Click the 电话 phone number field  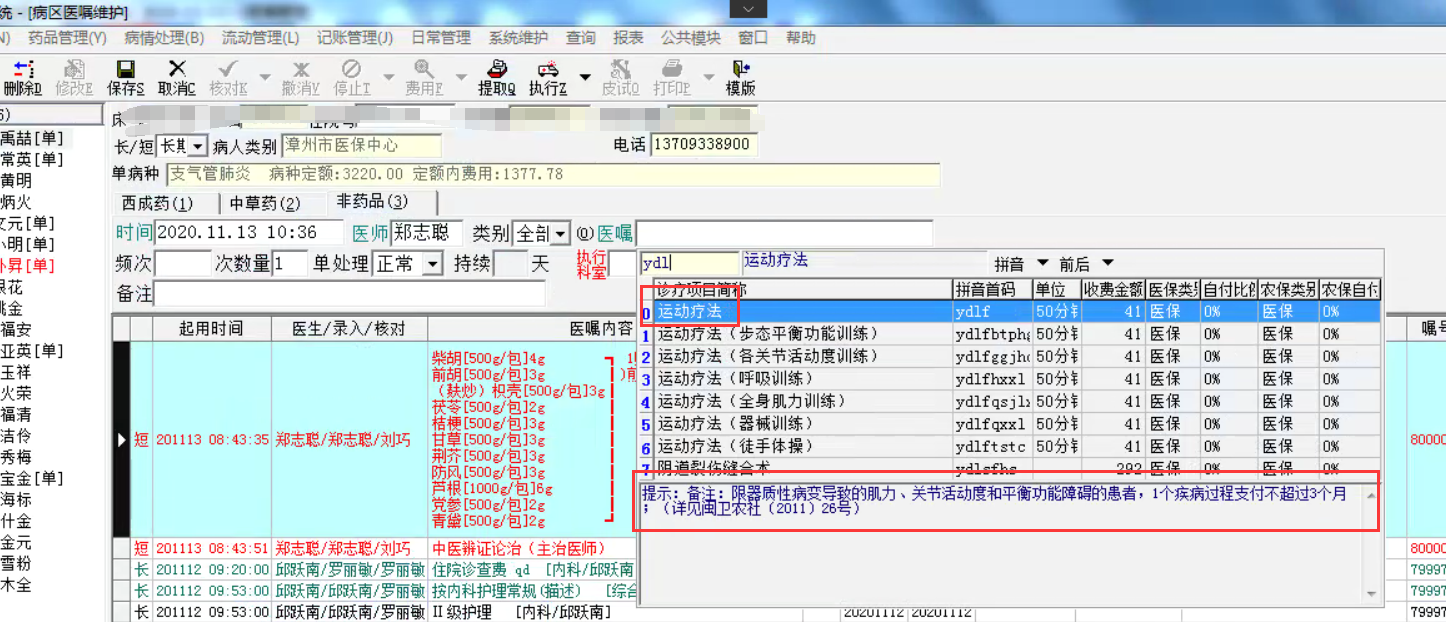point(703,145)
